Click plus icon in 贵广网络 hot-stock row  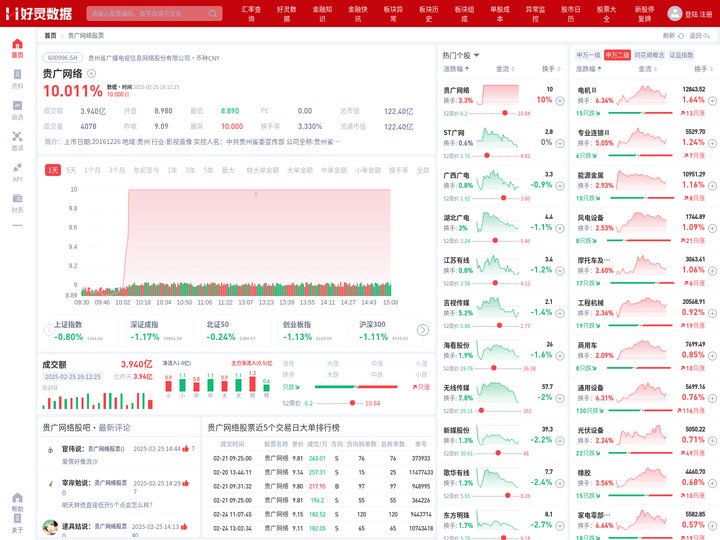[x=560, y=101]
